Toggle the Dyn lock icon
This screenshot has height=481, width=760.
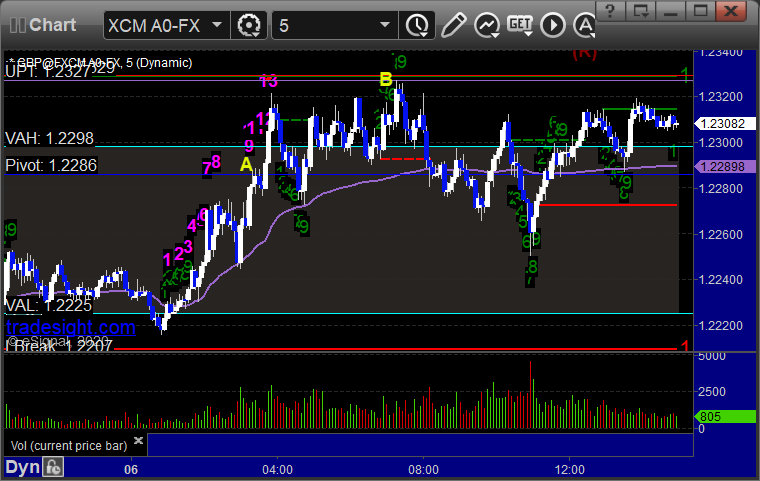53,468
